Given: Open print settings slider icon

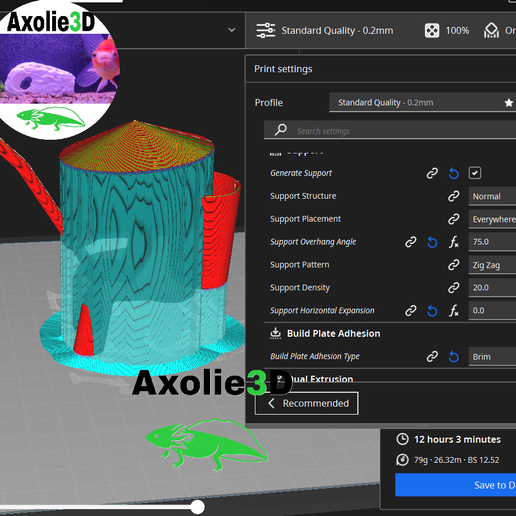Looking at the screenshot, I should point(265,30).
